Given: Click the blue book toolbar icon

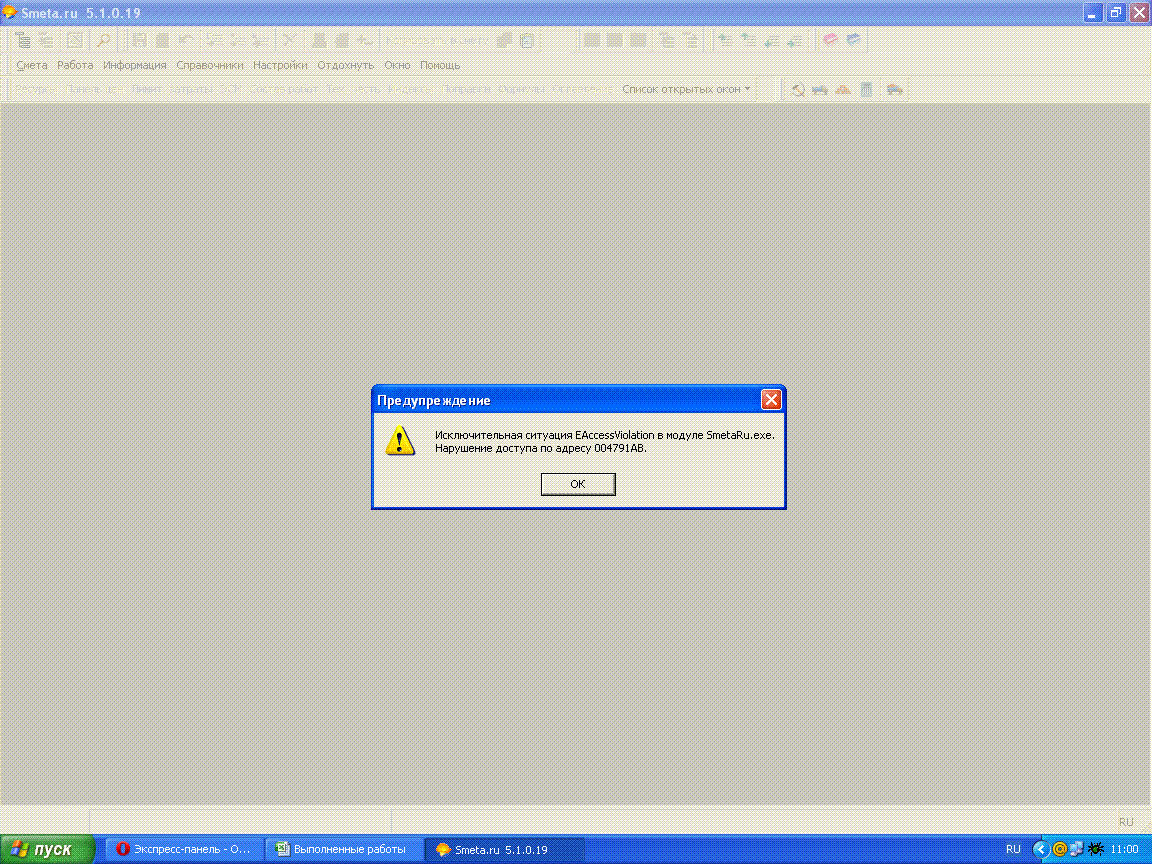Looking at the screenshot, I should 854,40.
